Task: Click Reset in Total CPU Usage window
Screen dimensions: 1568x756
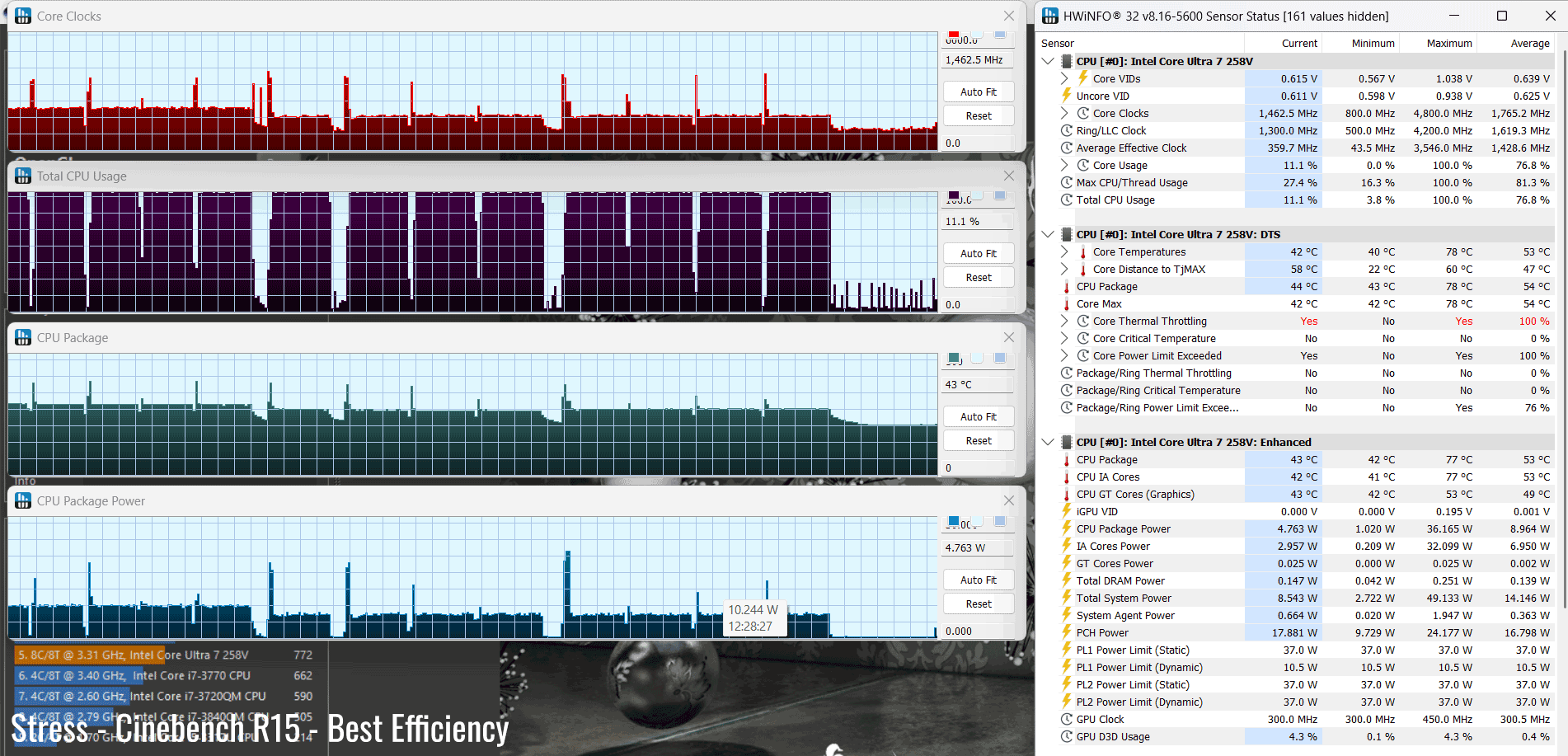Action: (x=979, y=277)
